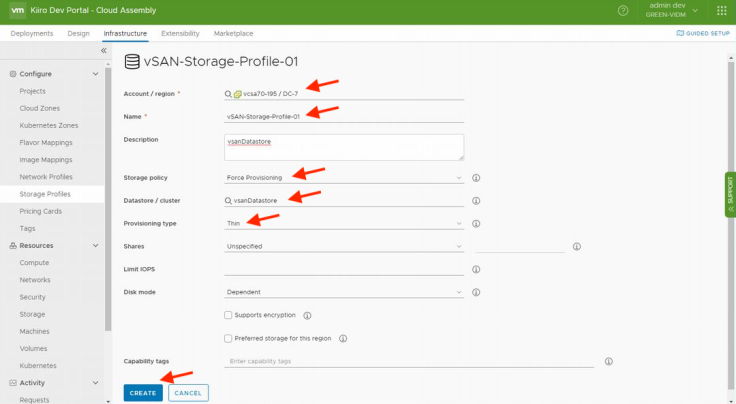
Task: Click search icon in Account / region field
Action: [228, 94]
